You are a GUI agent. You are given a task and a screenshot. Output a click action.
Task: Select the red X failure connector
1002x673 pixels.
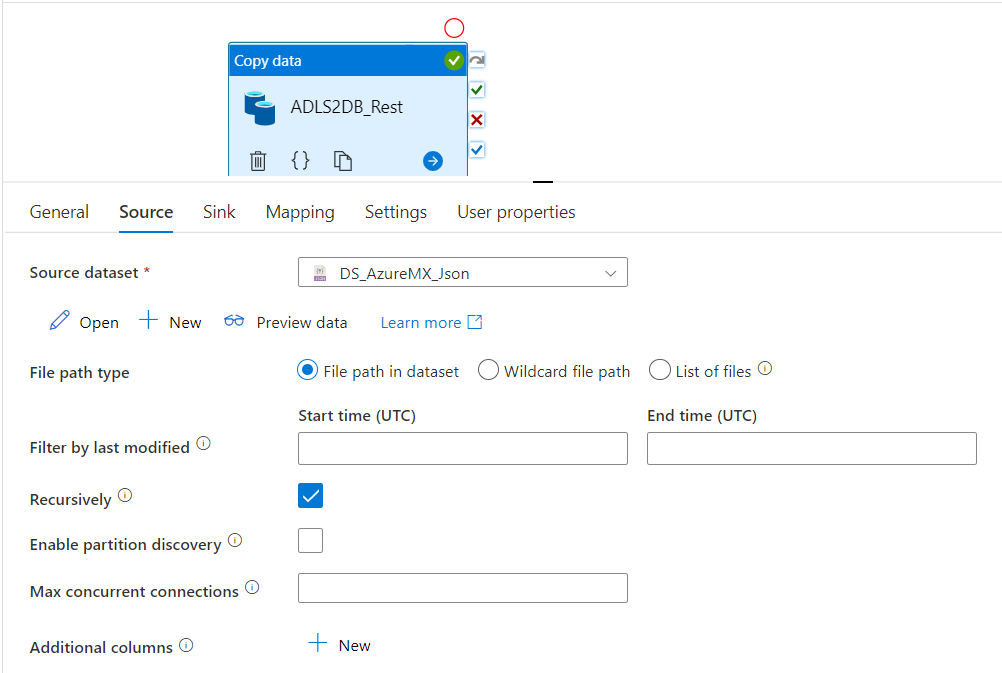[x=477, y=120]
